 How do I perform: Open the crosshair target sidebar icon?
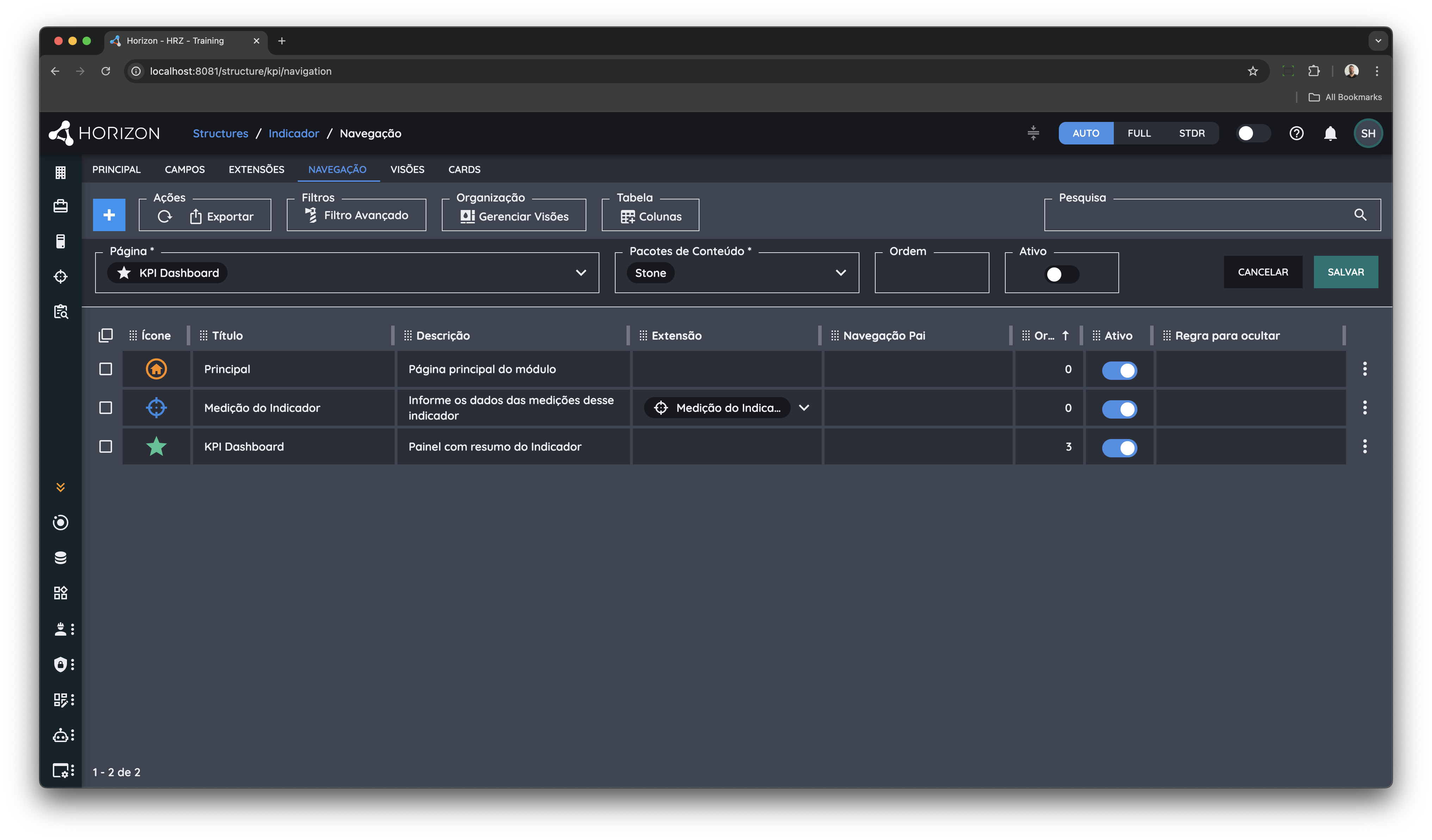(60, 277)
